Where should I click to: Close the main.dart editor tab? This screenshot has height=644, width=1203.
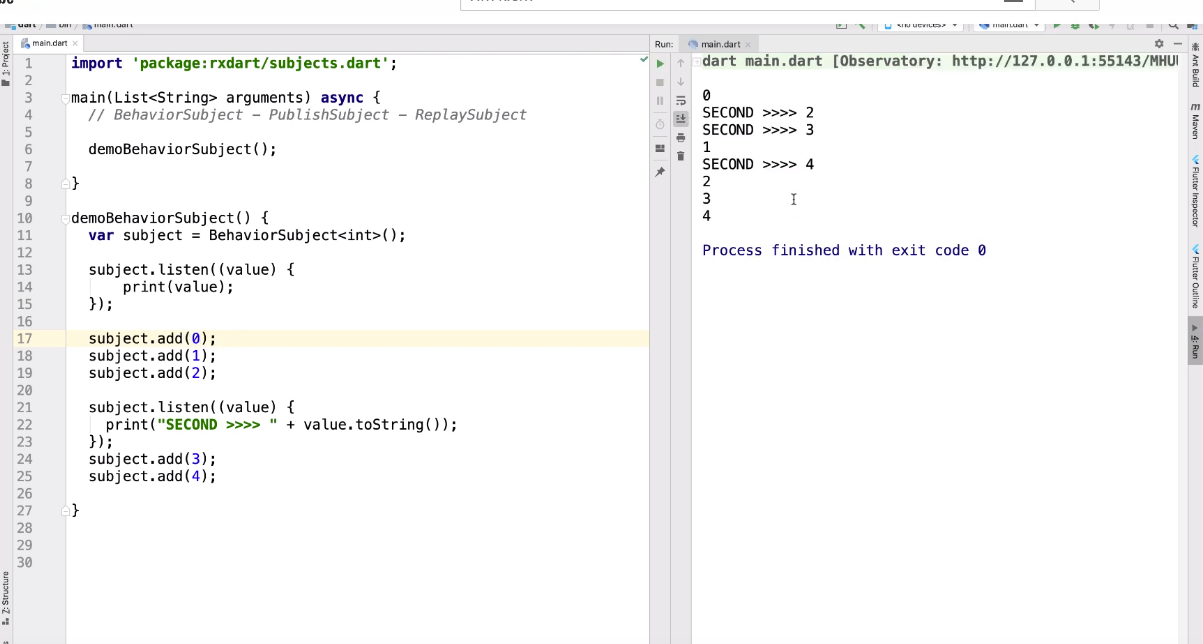75,43
